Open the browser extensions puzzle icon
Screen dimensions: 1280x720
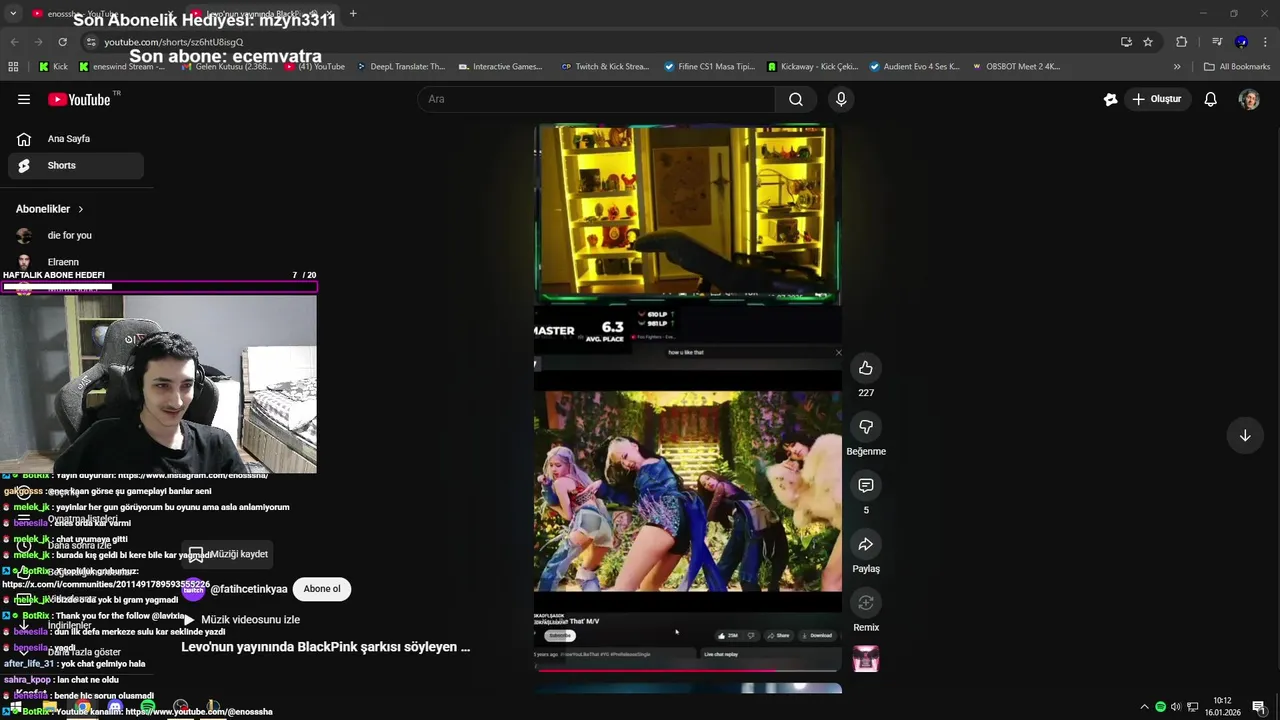(1182, 42)
